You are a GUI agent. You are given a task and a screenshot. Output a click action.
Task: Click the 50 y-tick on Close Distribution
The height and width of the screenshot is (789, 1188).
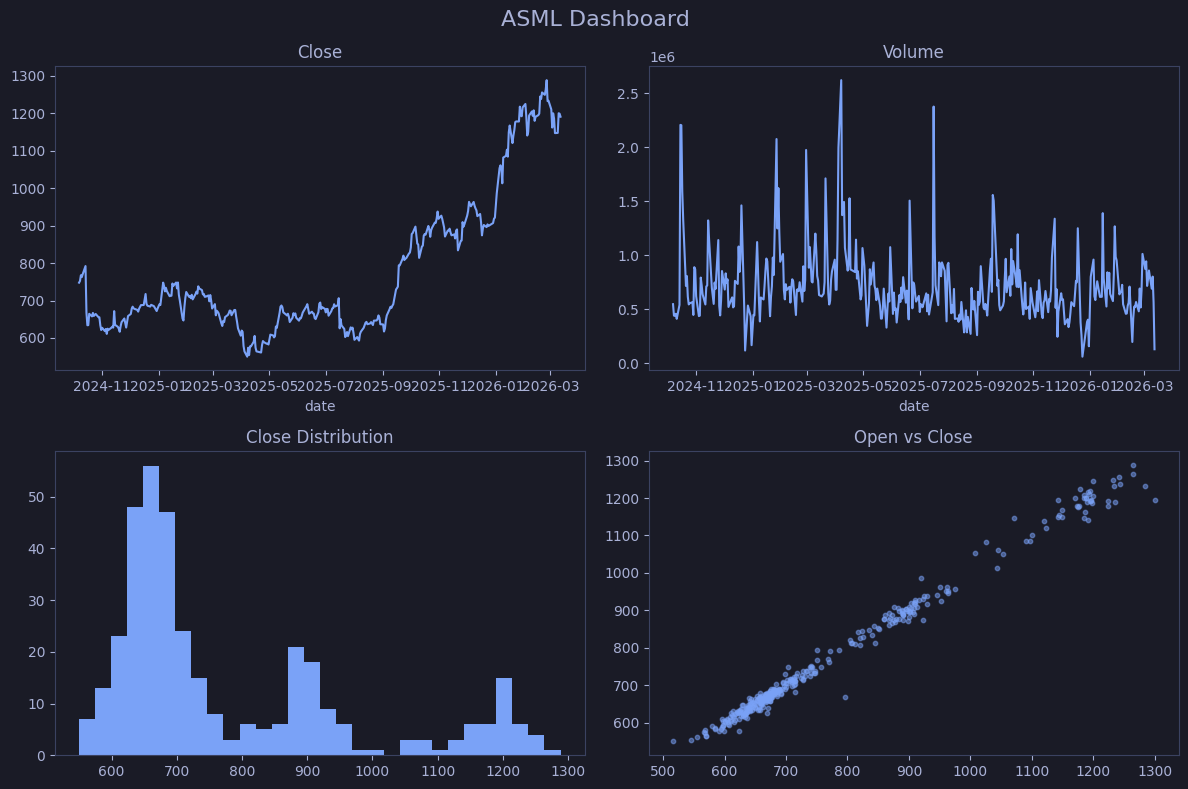[36, 498]
